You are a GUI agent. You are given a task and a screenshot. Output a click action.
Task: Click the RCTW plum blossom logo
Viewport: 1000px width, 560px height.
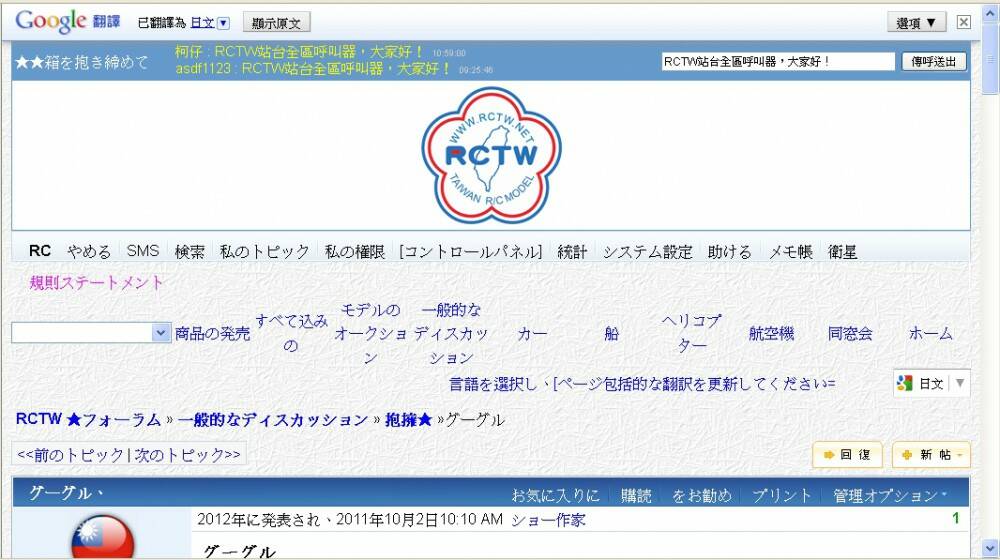[x=491, y=155]
